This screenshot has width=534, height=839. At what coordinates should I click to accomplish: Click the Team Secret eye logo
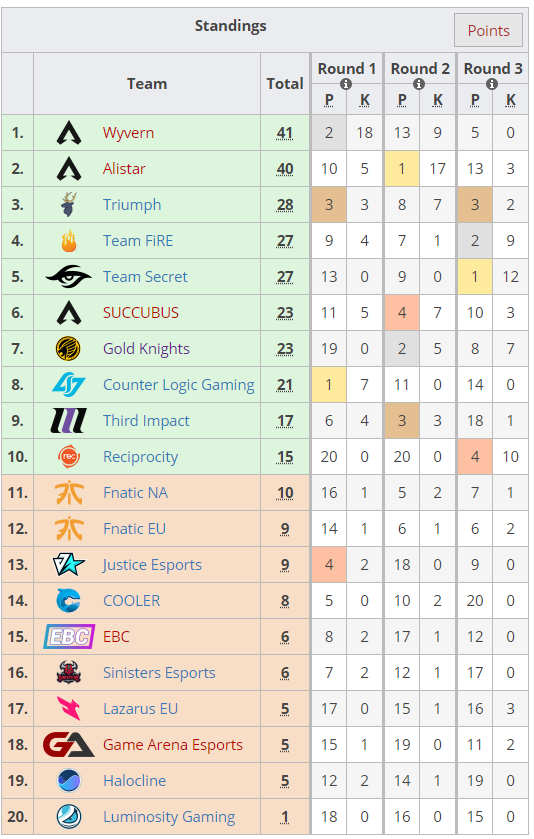coord(68,277)
